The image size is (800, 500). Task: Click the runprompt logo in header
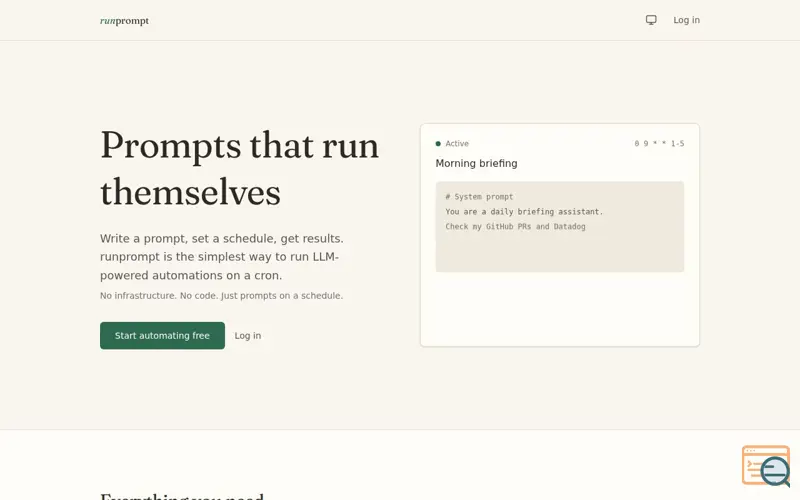point(124,20)
